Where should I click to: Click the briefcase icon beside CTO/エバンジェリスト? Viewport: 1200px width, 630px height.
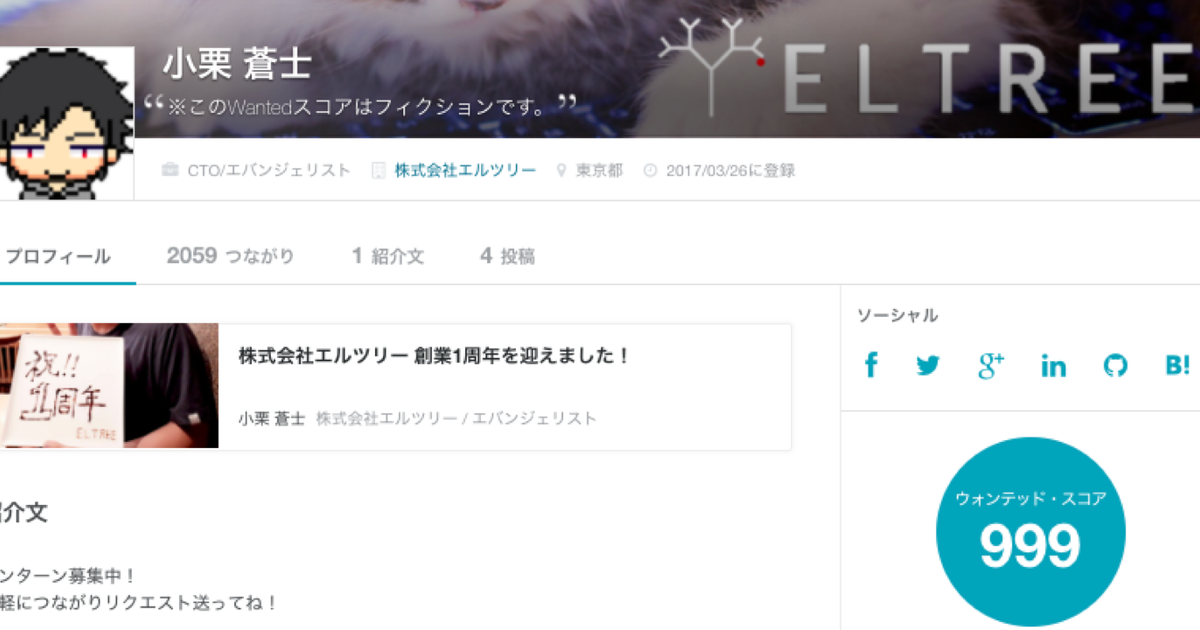pos(170,170)
